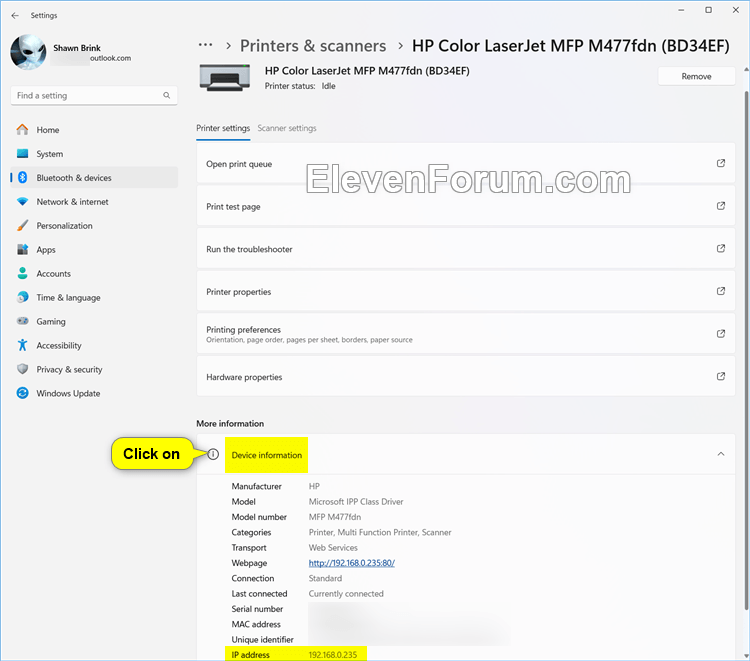Image resolution: width=750 pixels, height=661 pixels.
Task: Open Privacy & security settings
Action: (94, 369)
